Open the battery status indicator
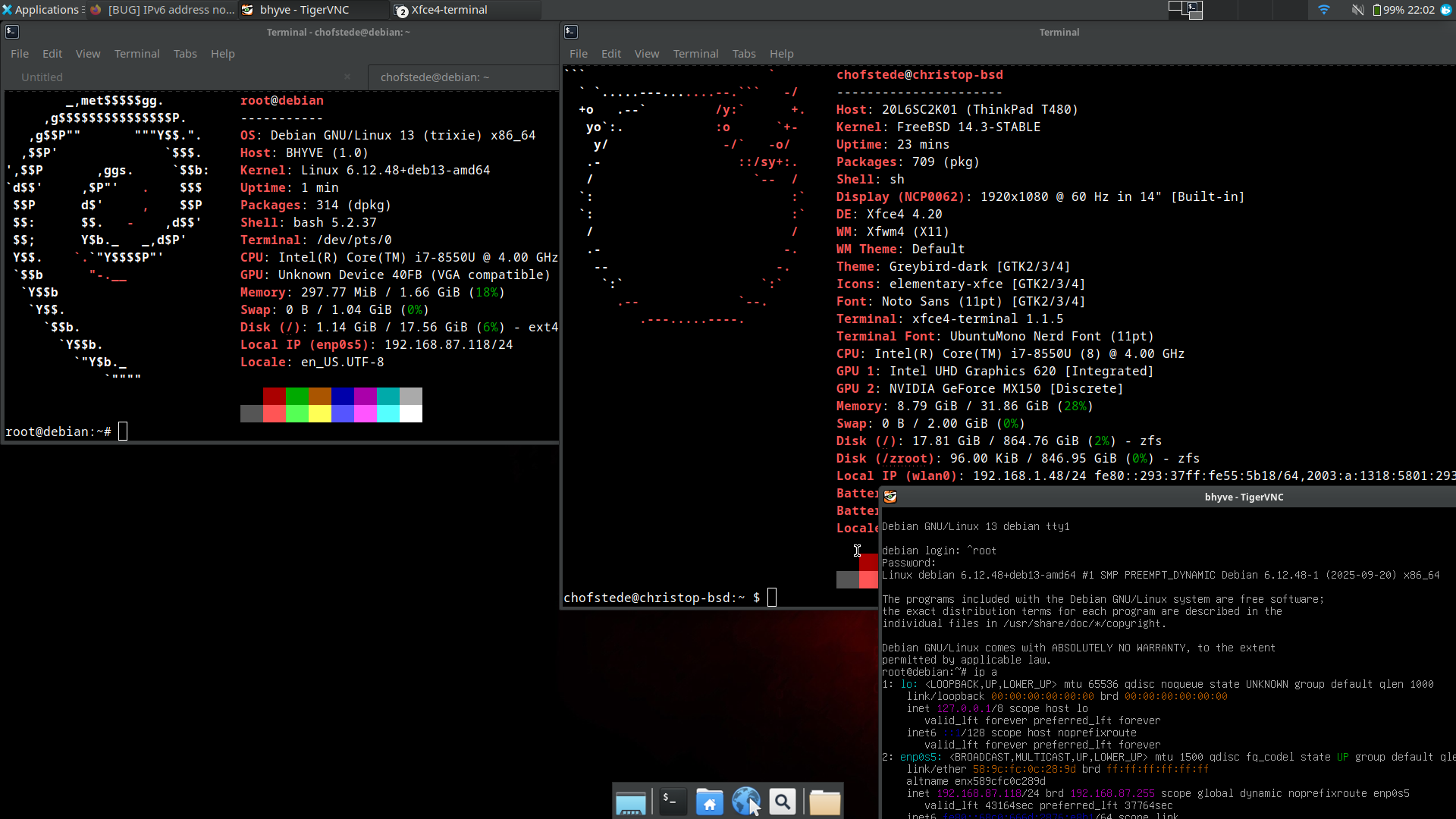The image size is (1456, 819). click(1389, 10)
